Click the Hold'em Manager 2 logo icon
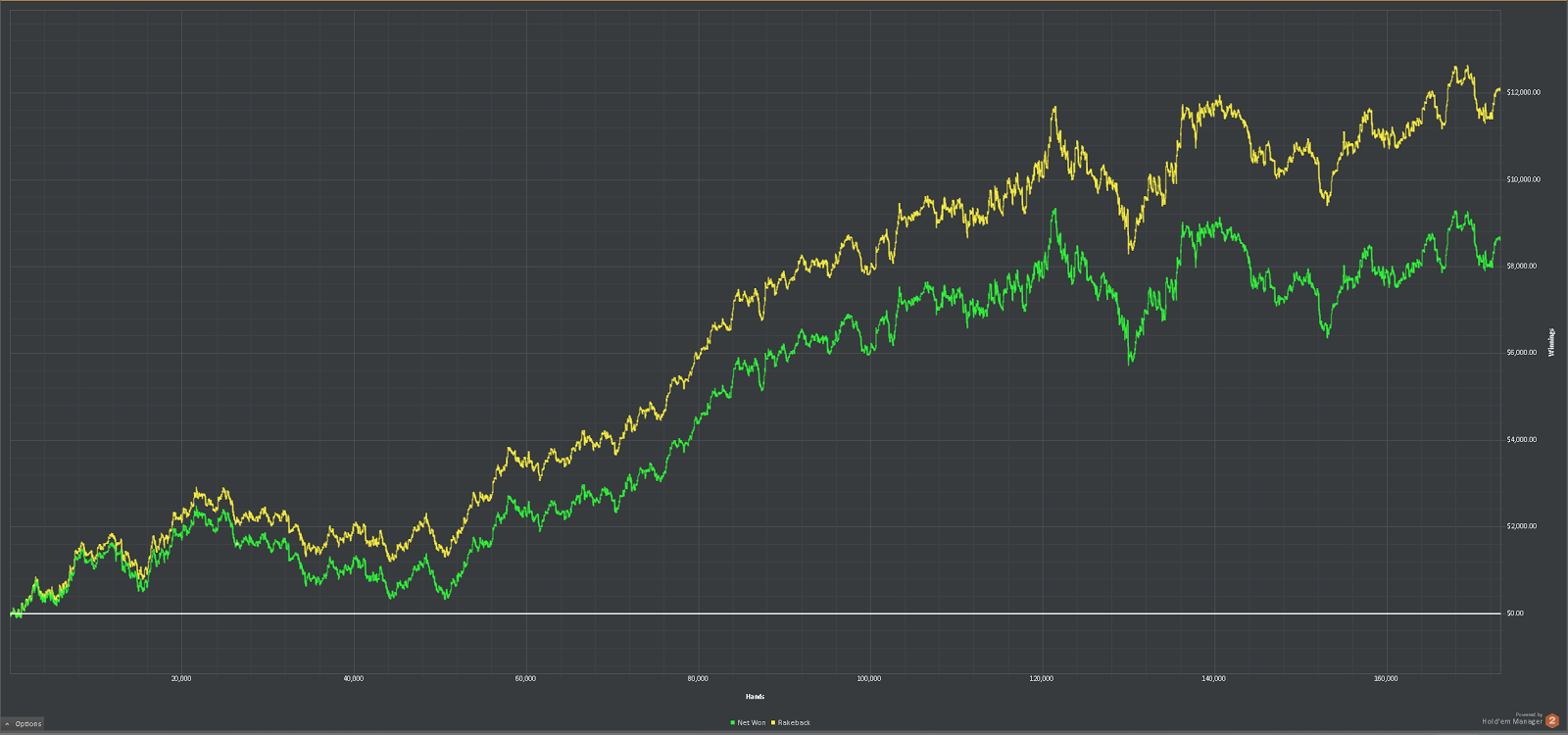The height and width of the screenshot is (735, 1568). coord(1552,720)
